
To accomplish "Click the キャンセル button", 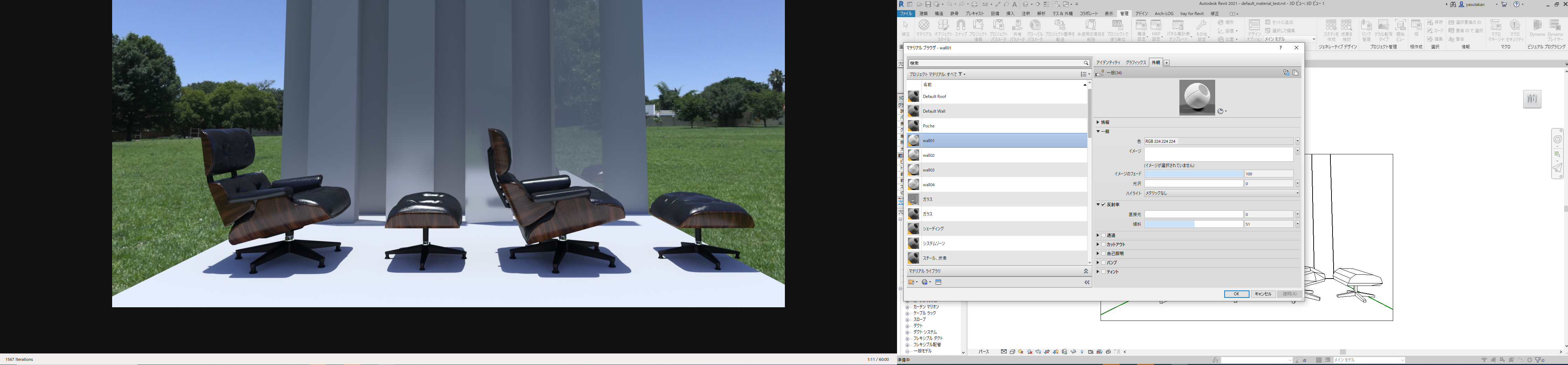I will (x=1262, y=294).
